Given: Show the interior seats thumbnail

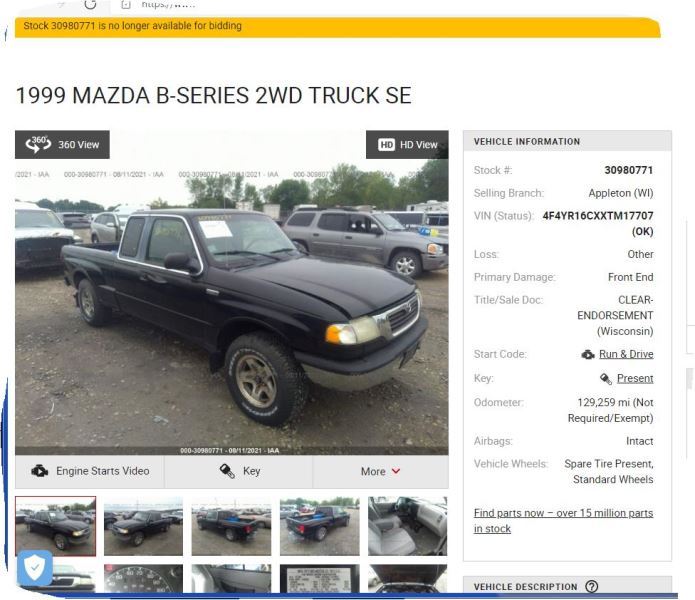Looking at the screenshot, I should click(x=407, y=526).
